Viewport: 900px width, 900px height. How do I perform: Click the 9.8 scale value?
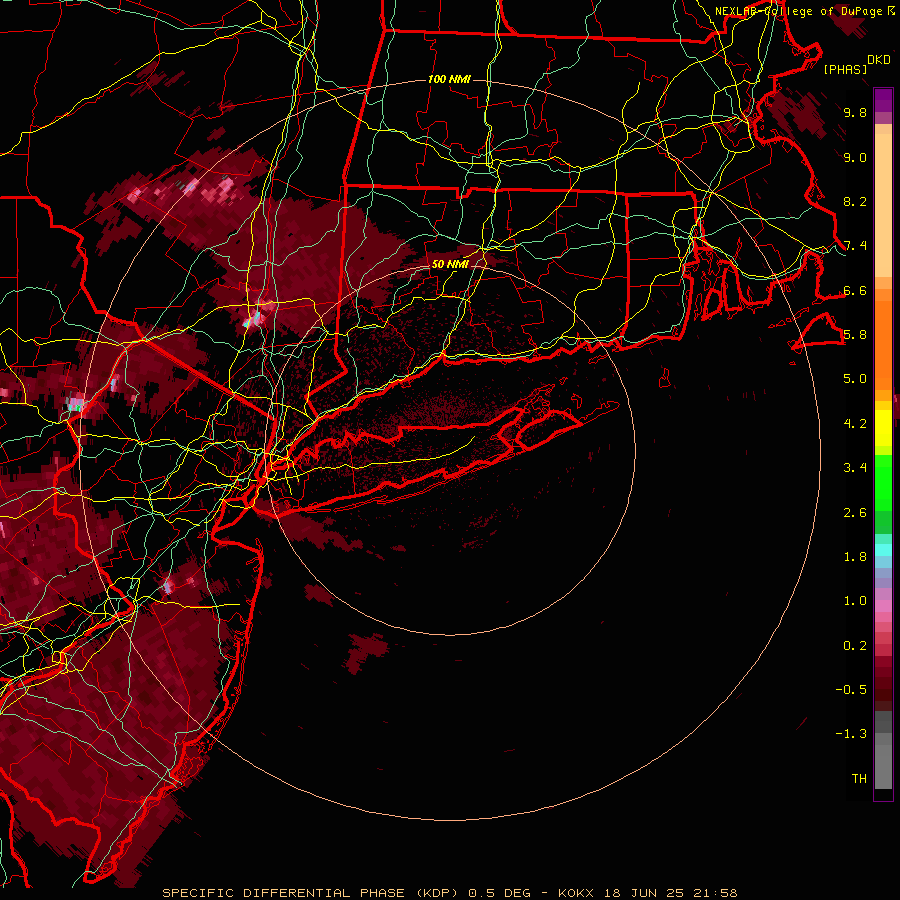click(855, 113)
